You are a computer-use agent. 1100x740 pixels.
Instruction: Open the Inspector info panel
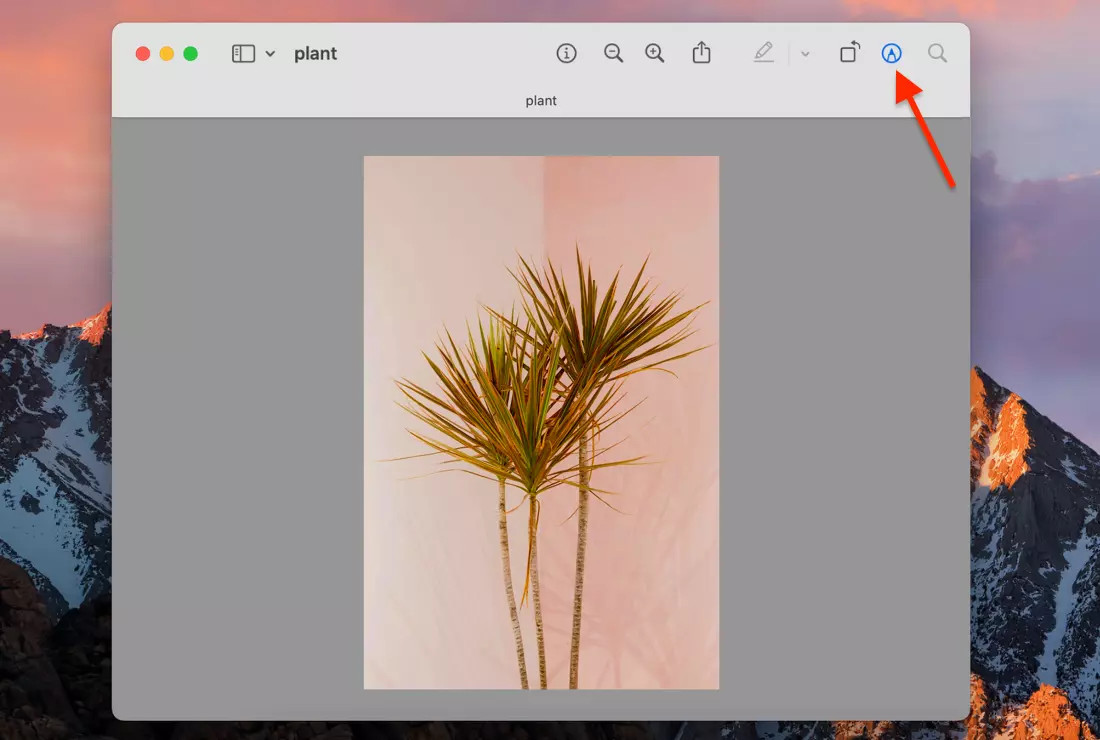(x=567, y=54)
